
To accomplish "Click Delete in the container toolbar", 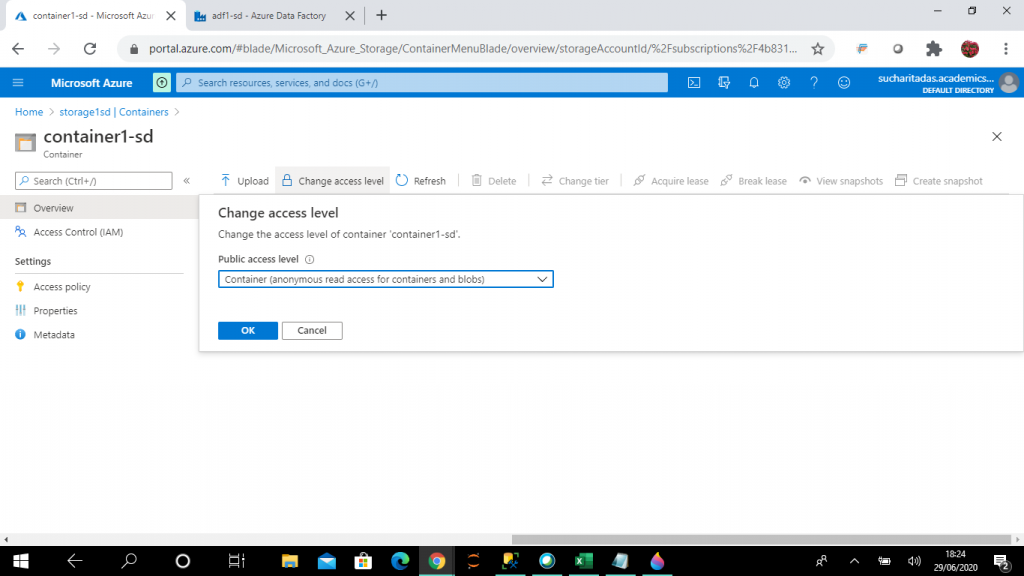I will 494,181.
